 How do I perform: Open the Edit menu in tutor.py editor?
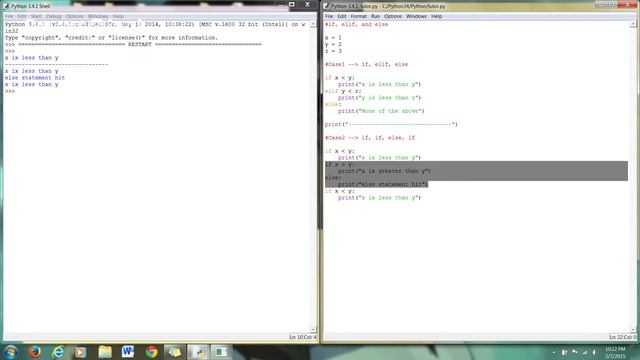[342, 16]
